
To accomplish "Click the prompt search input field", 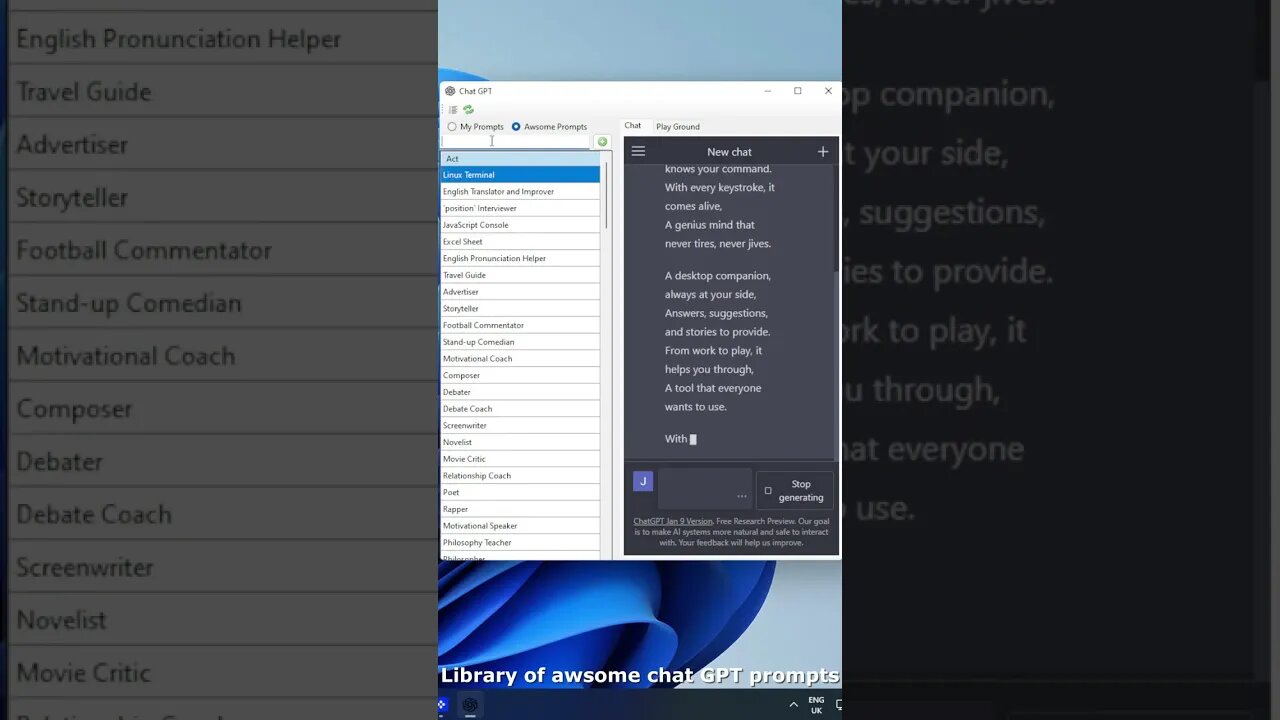I will click(516, 142).
